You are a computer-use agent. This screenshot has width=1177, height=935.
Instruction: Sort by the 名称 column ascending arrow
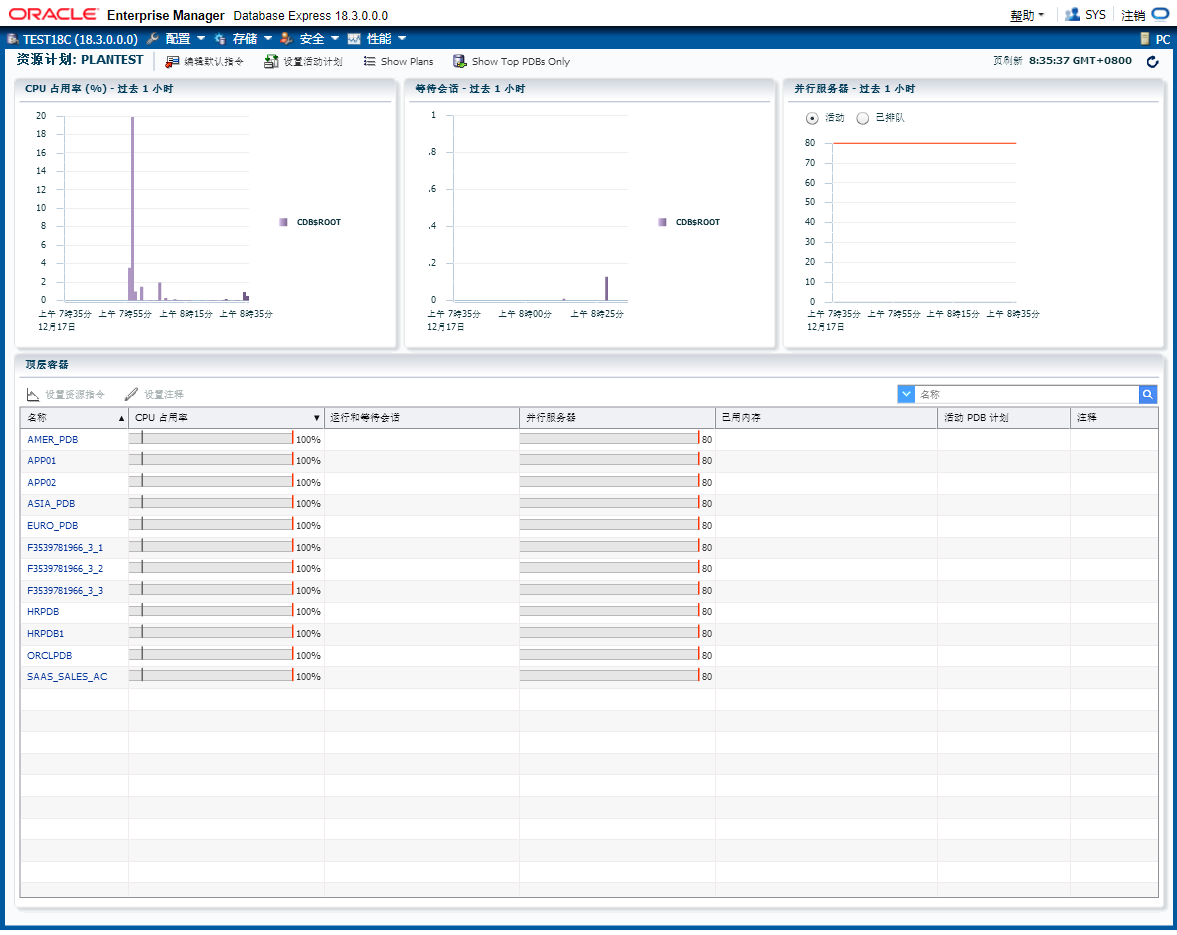[122, 419]
